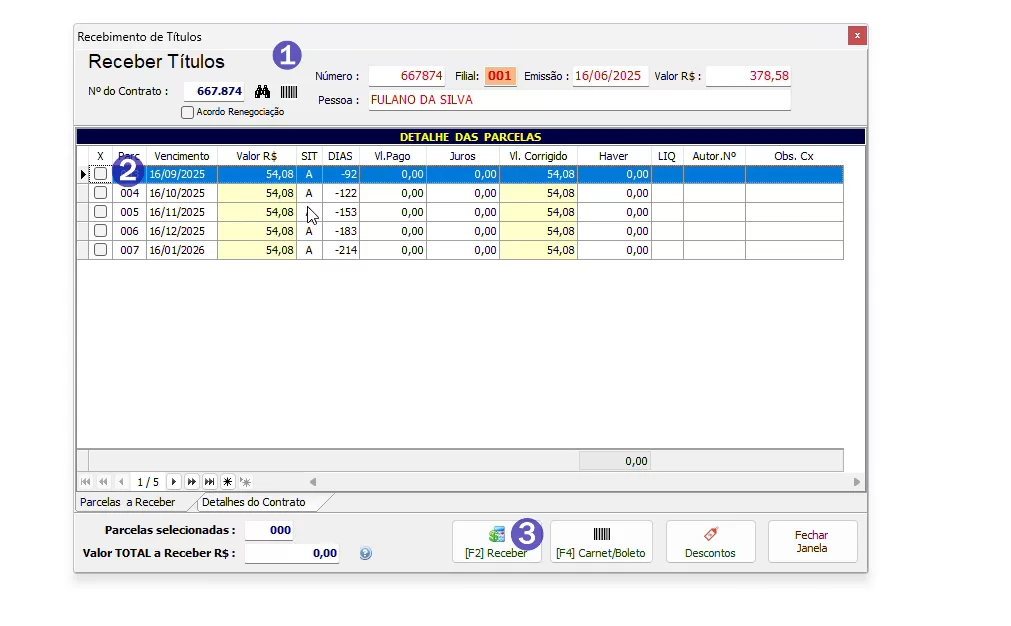Click the [F2] Receber button

pos(496,542)
